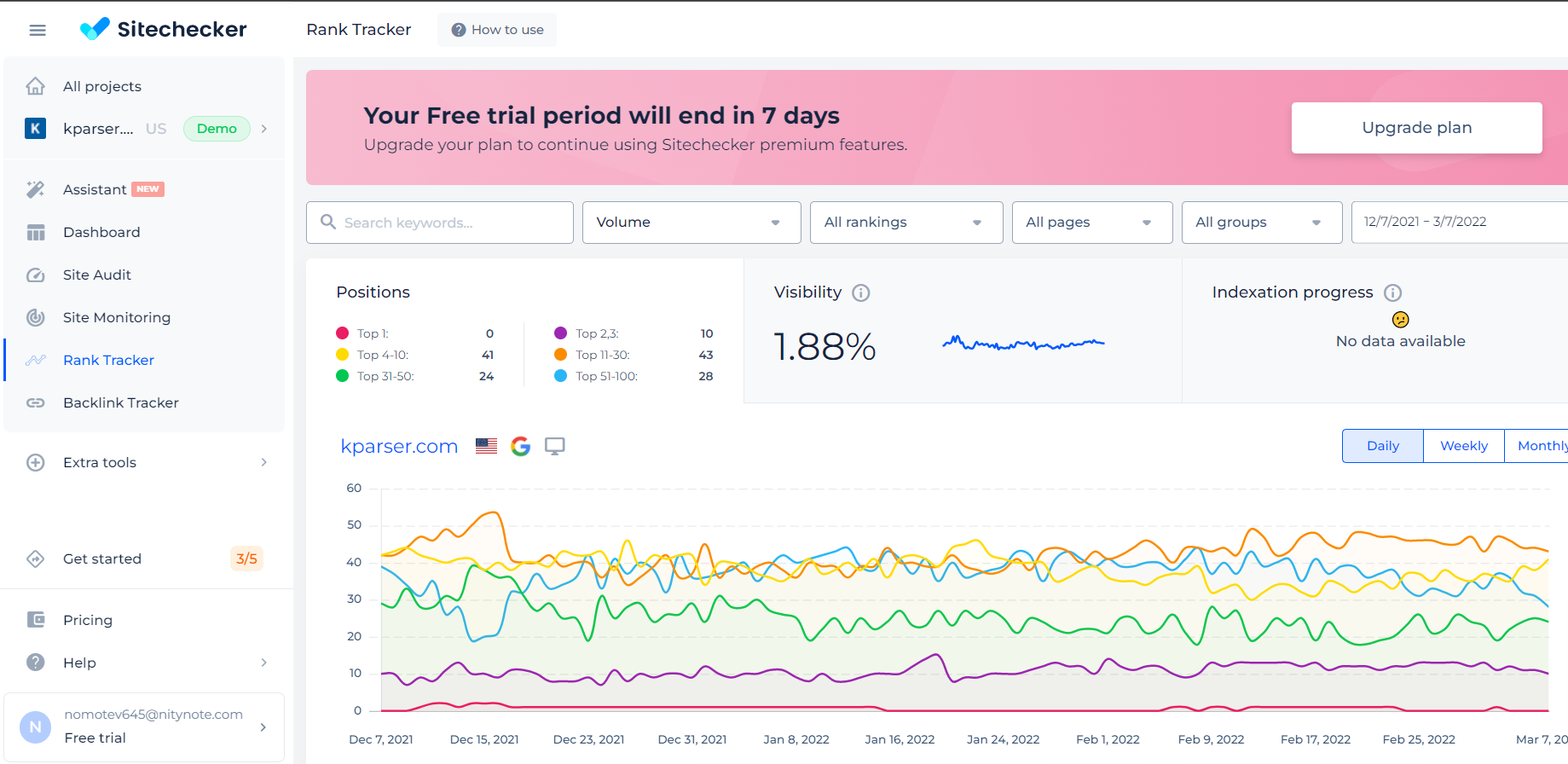Click the Site Monitoring radar icon
1568x764 pixels.
tap(36, 317)
